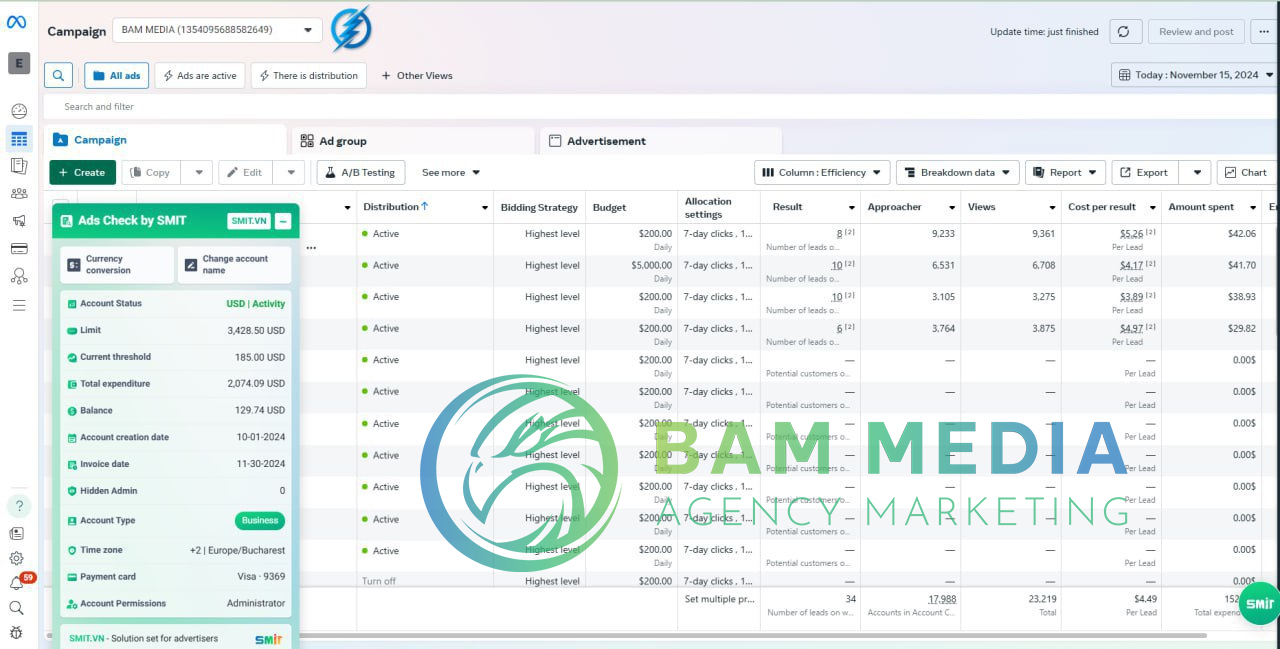Open the Approacher column header arrow

tap(951, 208)
